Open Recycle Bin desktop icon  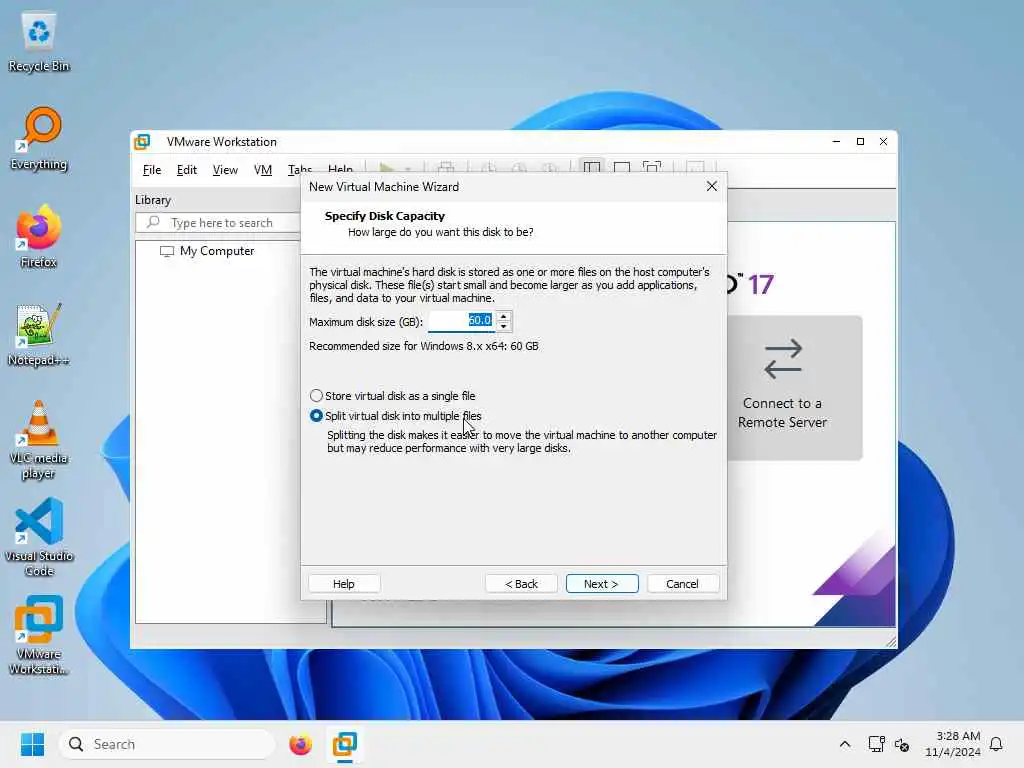point(39,42)
